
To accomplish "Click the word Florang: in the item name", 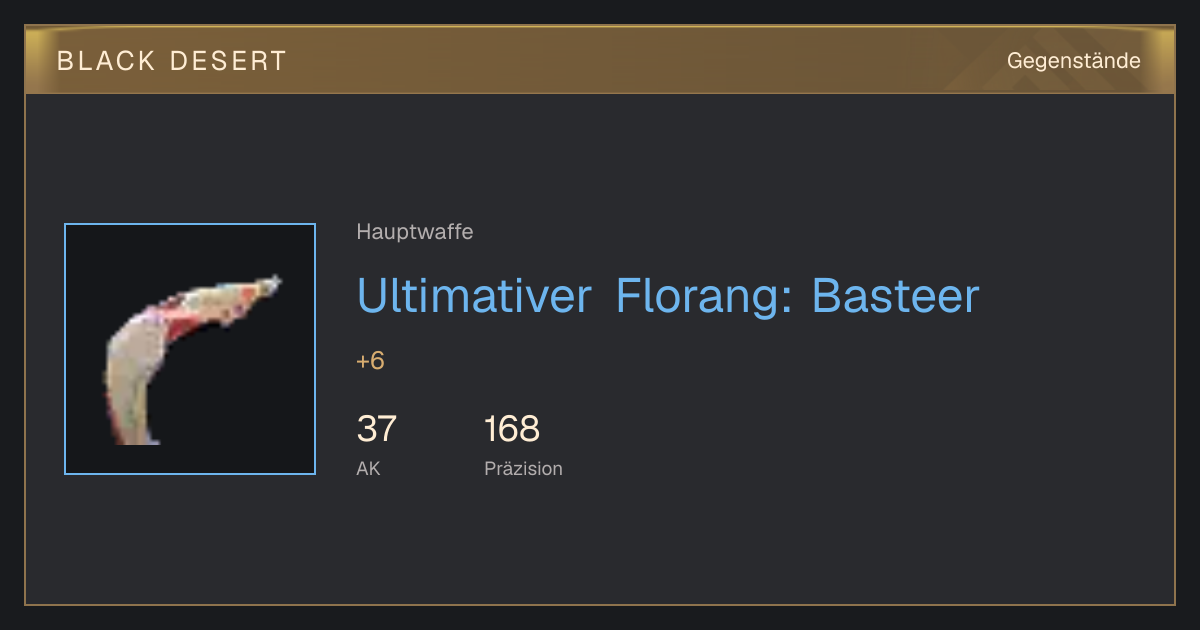I will pyautogui.click(x=704, y=296).
